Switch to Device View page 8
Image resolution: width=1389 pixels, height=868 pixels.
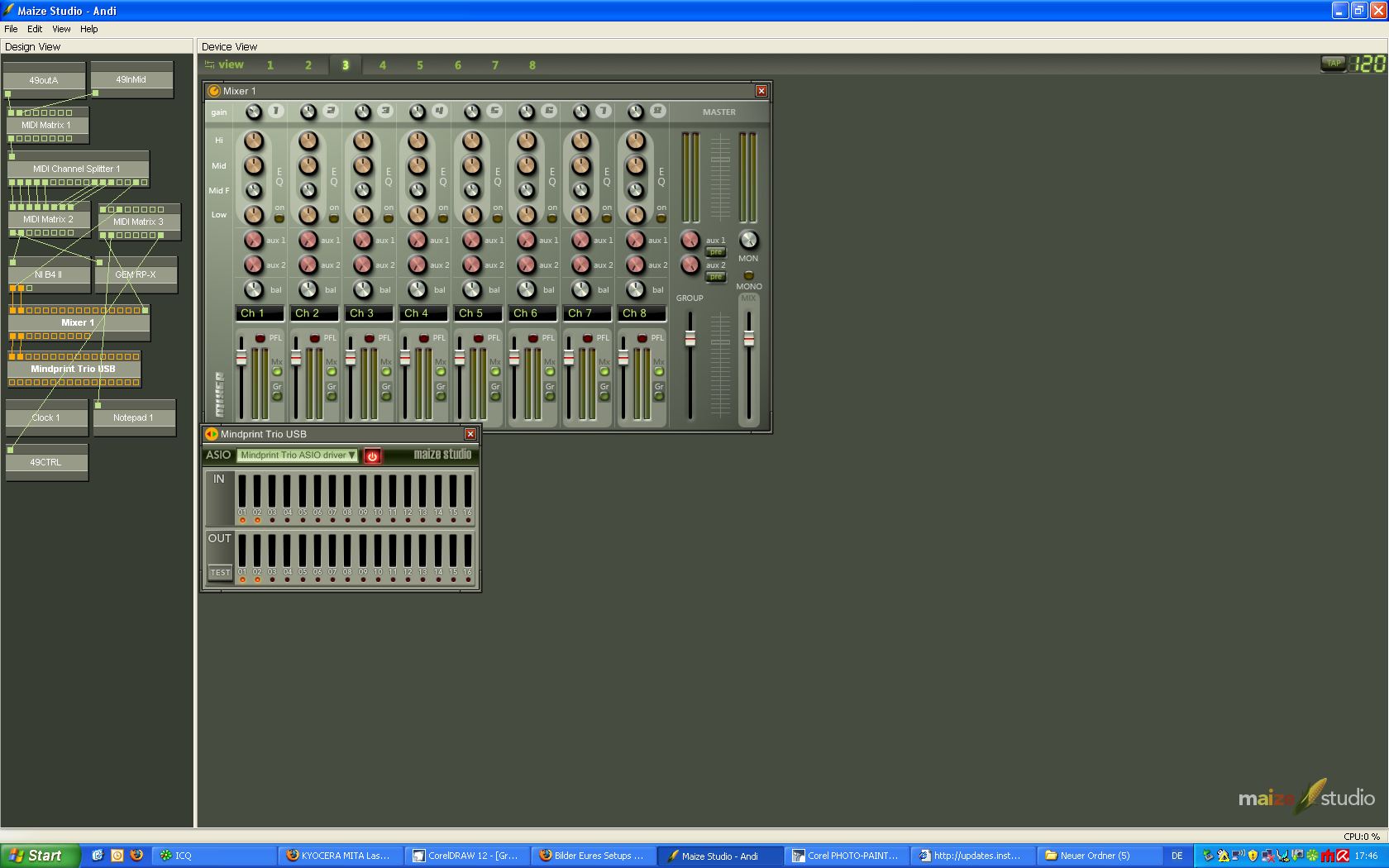[x=532, y=65]
